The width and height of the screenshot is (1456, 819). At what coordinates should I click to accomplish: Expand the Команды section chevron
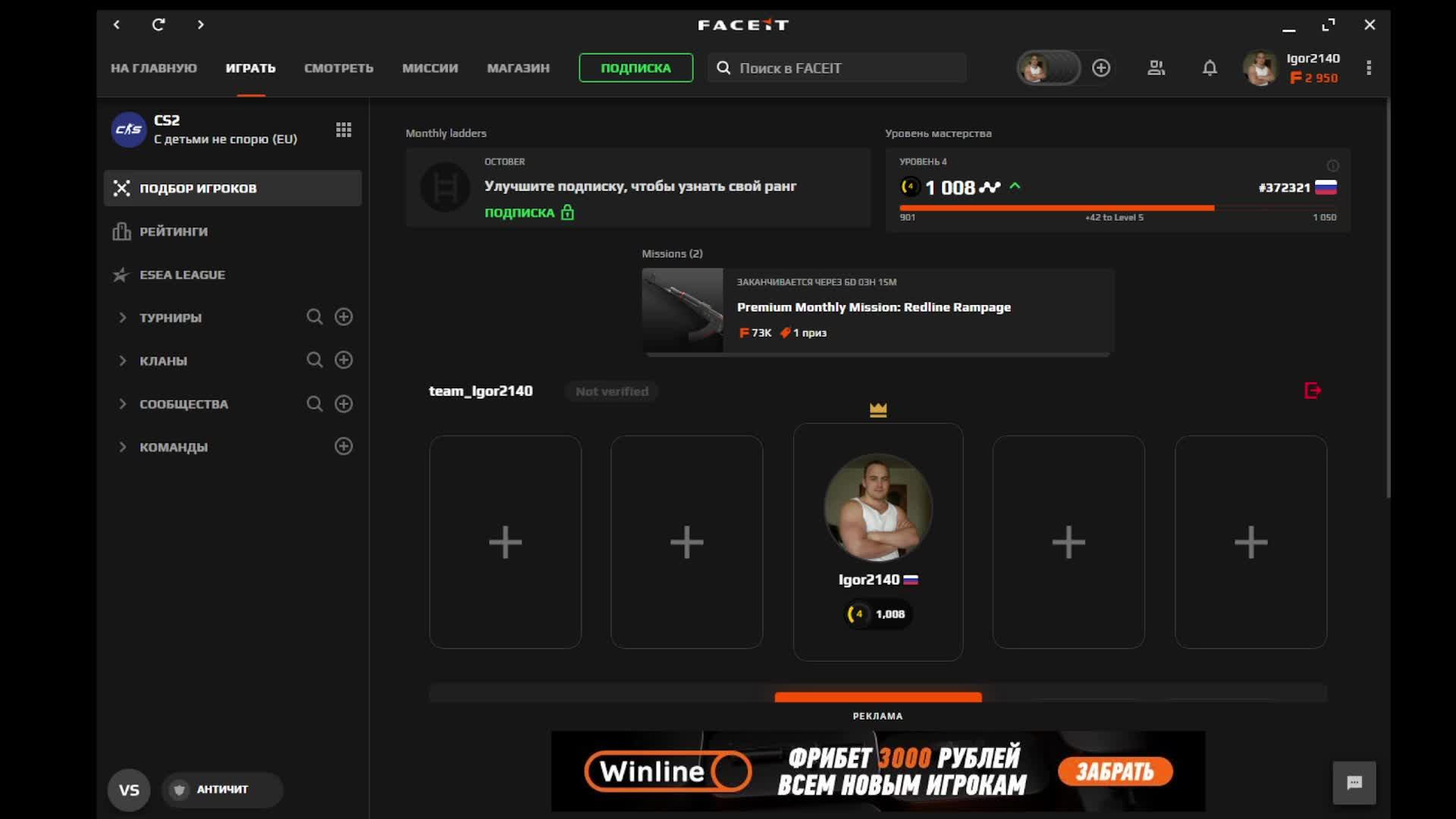click(x=122, y=447)
